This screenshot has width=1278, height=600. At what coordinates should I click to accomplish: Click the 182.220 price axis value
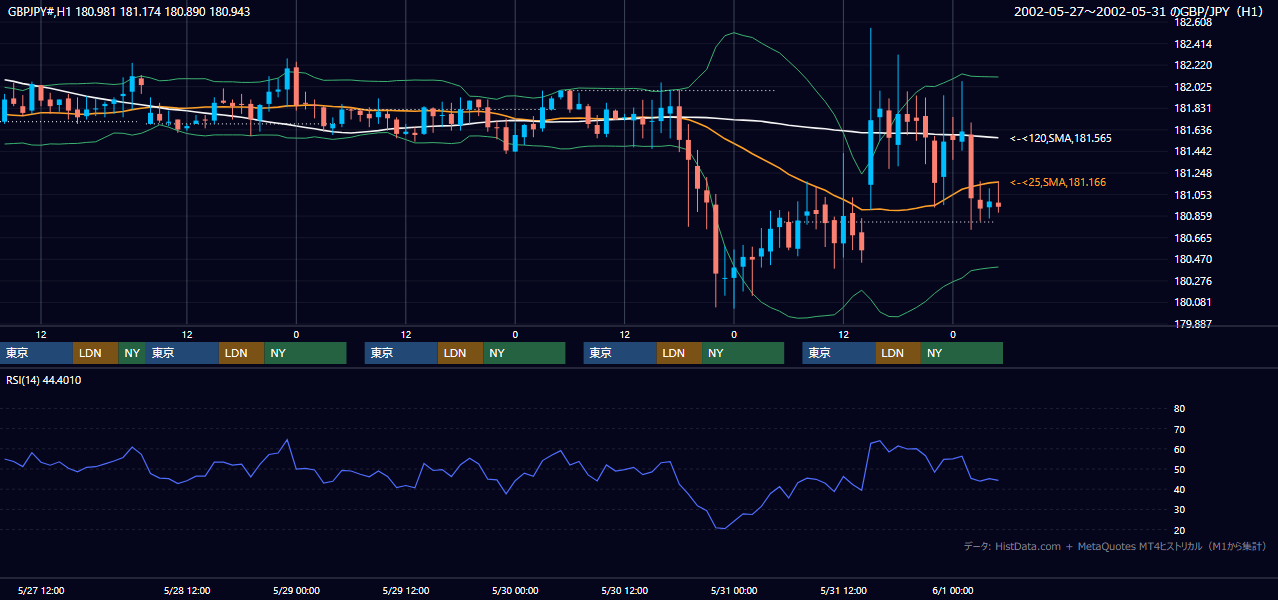1192,65
